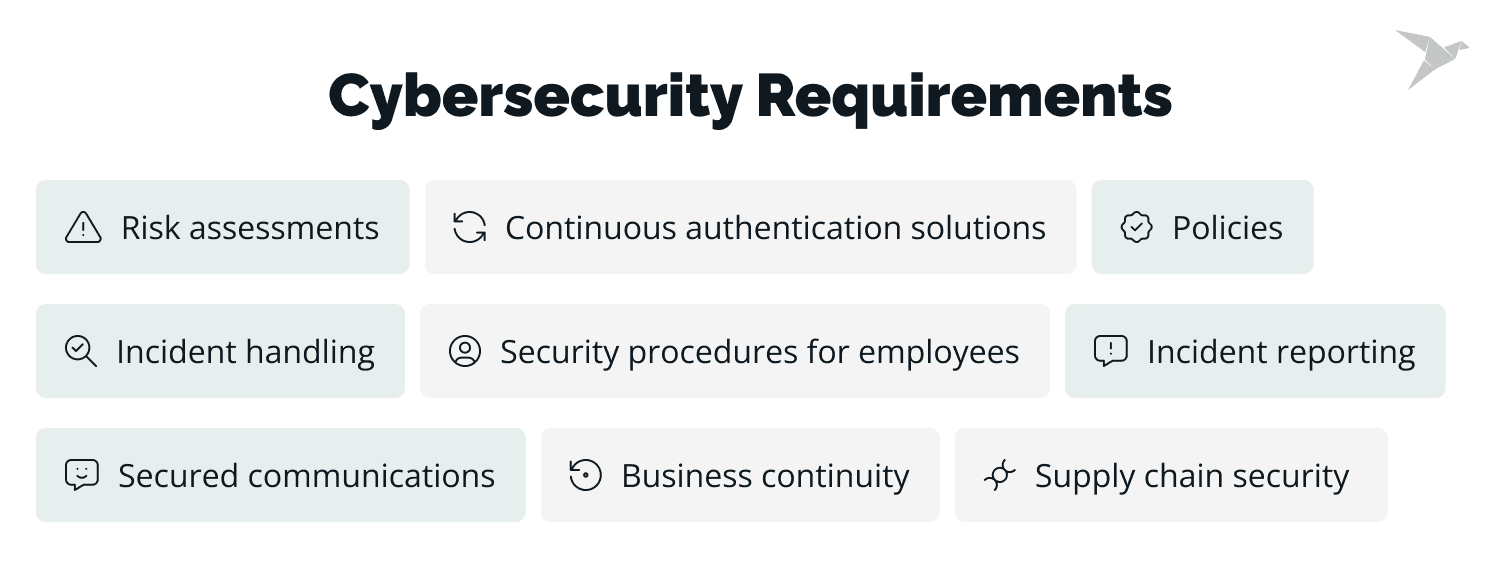Click the gray bird logo
The height and width of the screenshot is (580, 1500).
pyautogui.click(x=1430, y=57)
